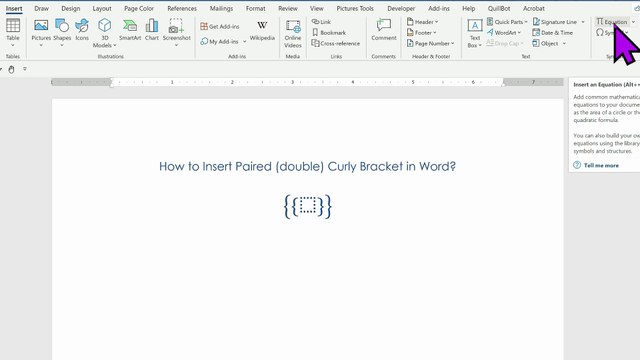Screen dimensions: 640x360
Task: Click the double curly bracket equation
Action: (308, 207)
